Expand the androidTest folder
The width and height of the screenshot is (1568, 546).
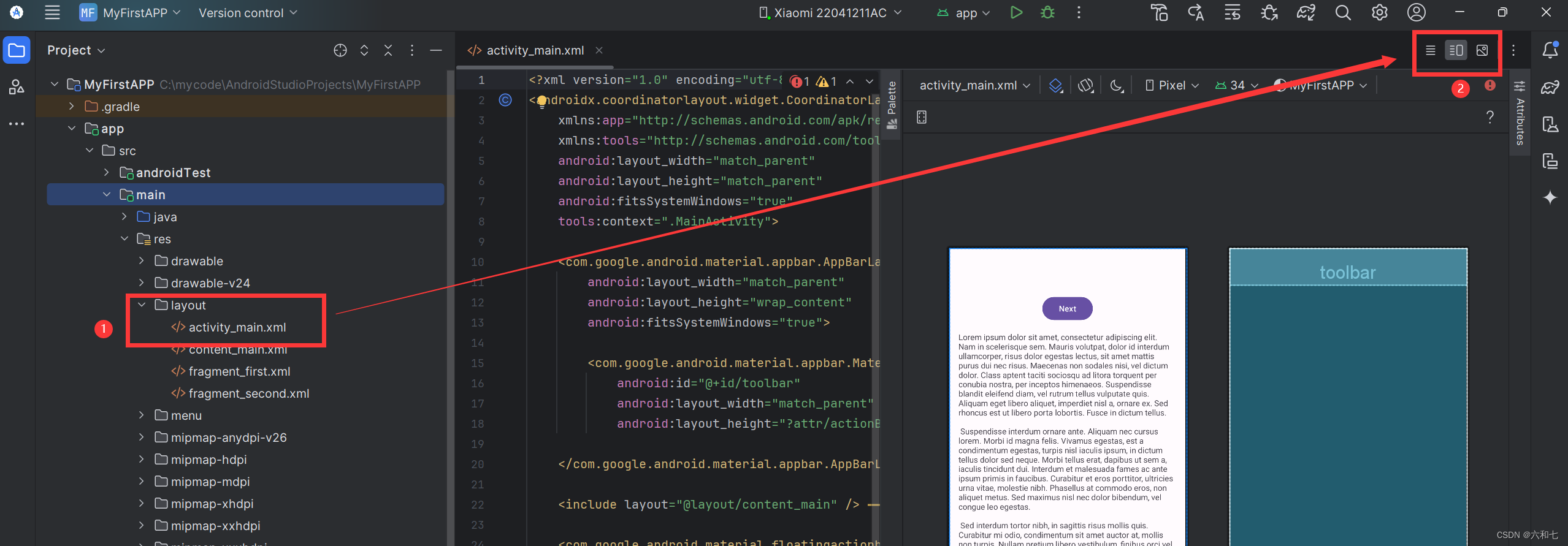[x=107, y=172]
